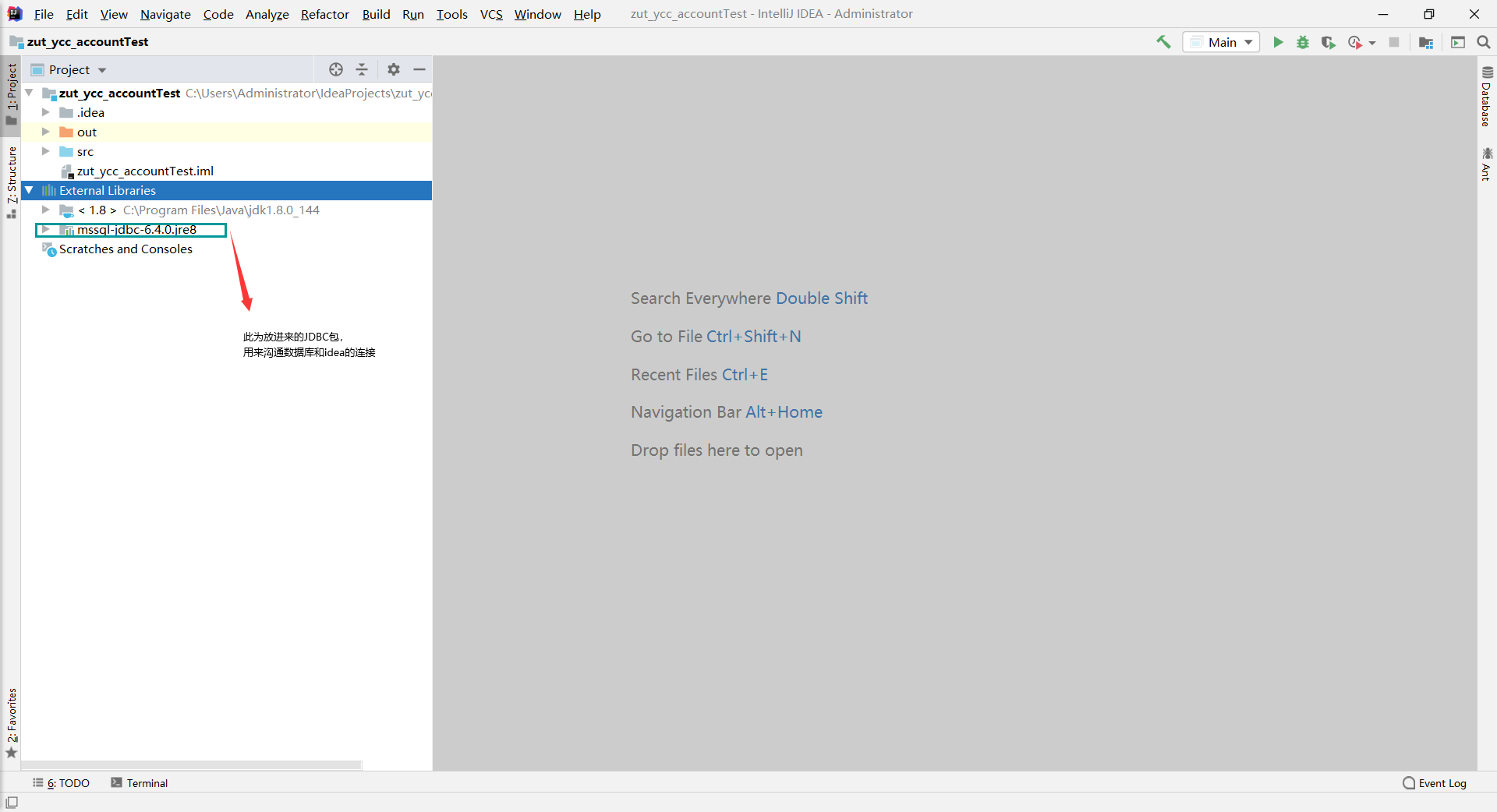Open the 2: Favorites side tab
This screenshot has width=1497, height=812.
12,723
